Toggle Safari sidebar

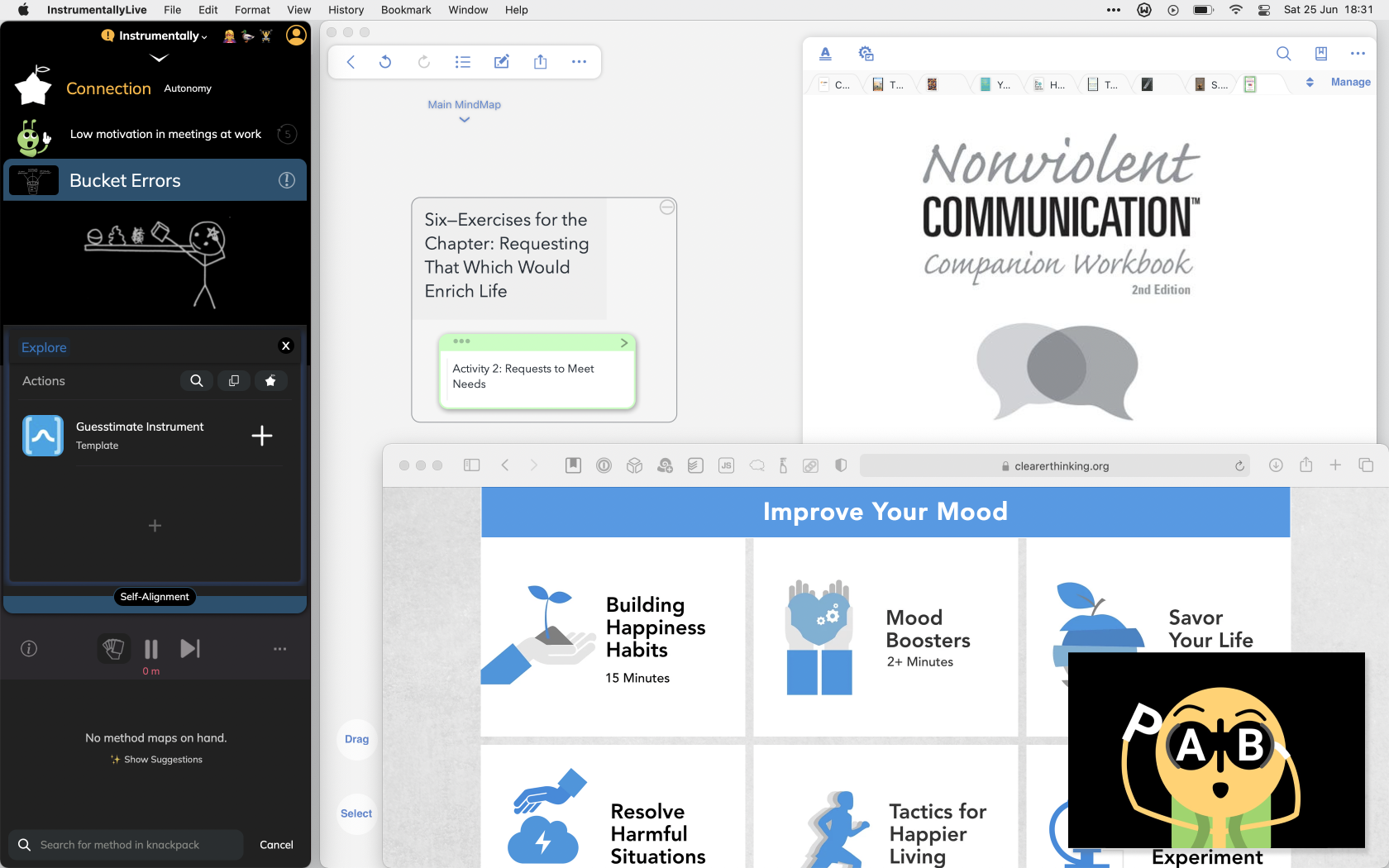[x=472, y=465]
